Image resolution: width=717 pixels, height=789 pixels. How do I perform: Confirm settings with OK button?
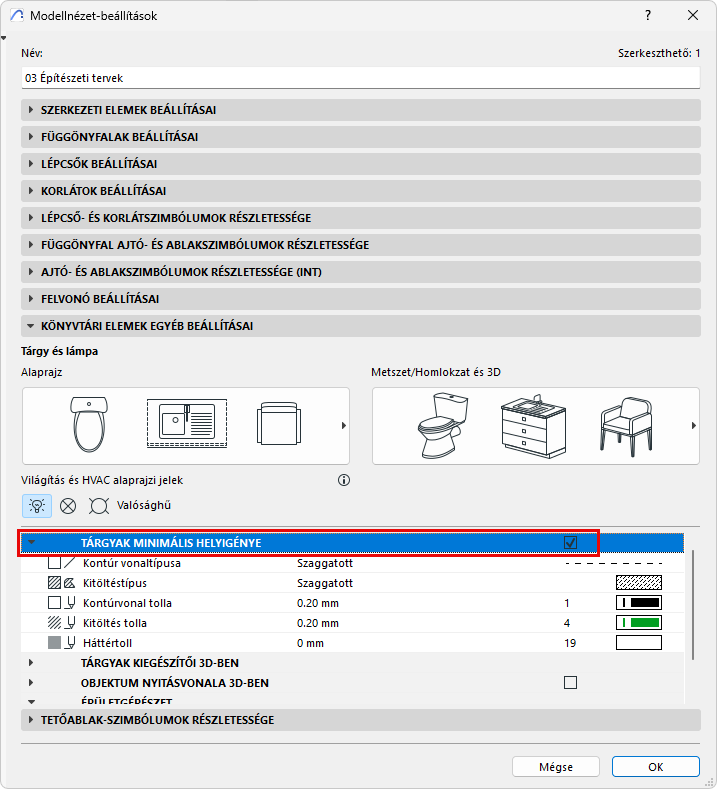click(656, 767)
